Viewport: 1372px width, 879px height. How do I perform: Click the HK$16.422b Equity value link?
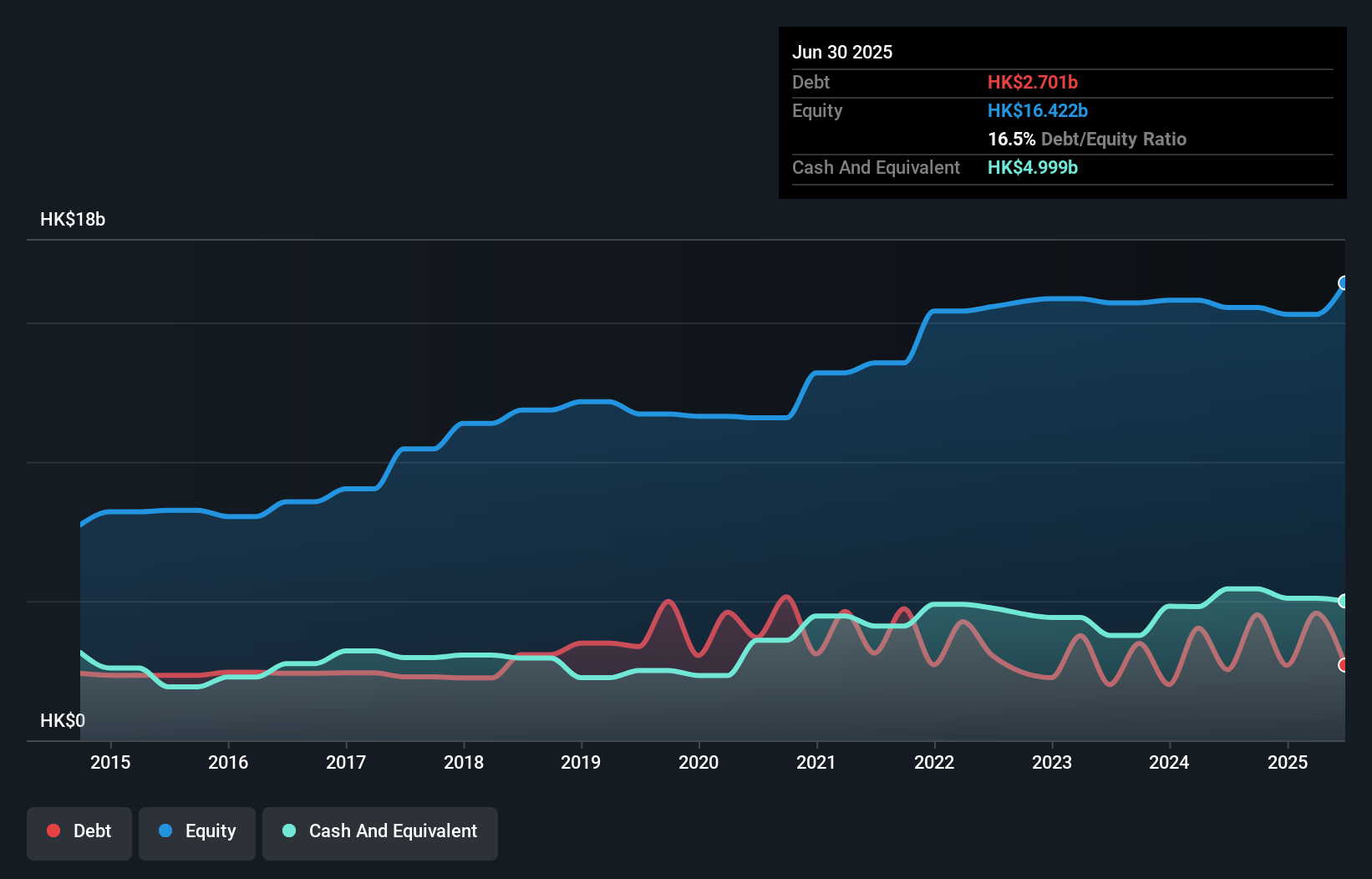point(1037,109)
